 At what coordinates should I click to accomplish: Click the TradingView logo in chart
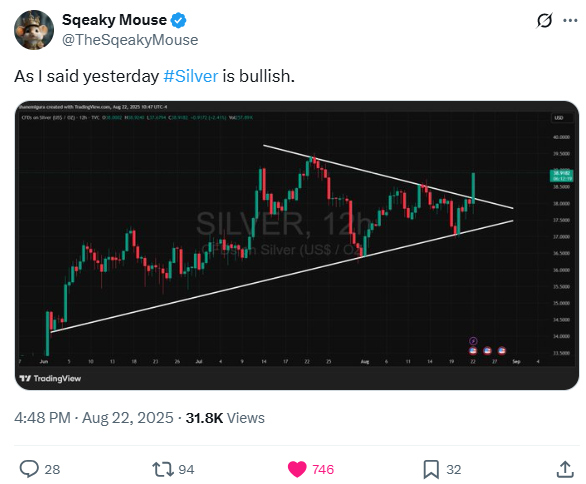click(50, 379)
